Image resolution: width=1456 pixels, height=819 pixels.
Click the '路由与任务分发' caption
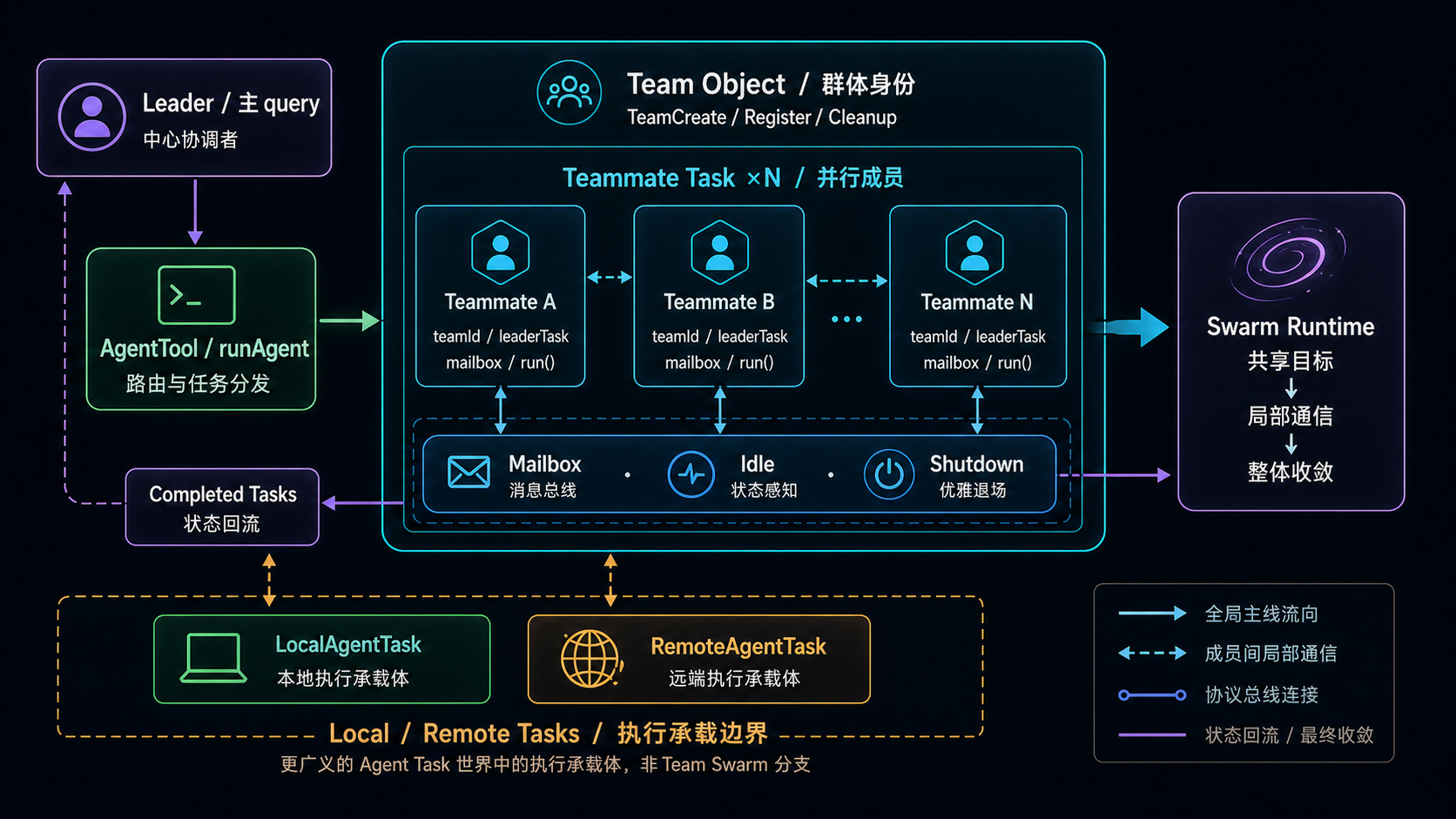(198, 384)
